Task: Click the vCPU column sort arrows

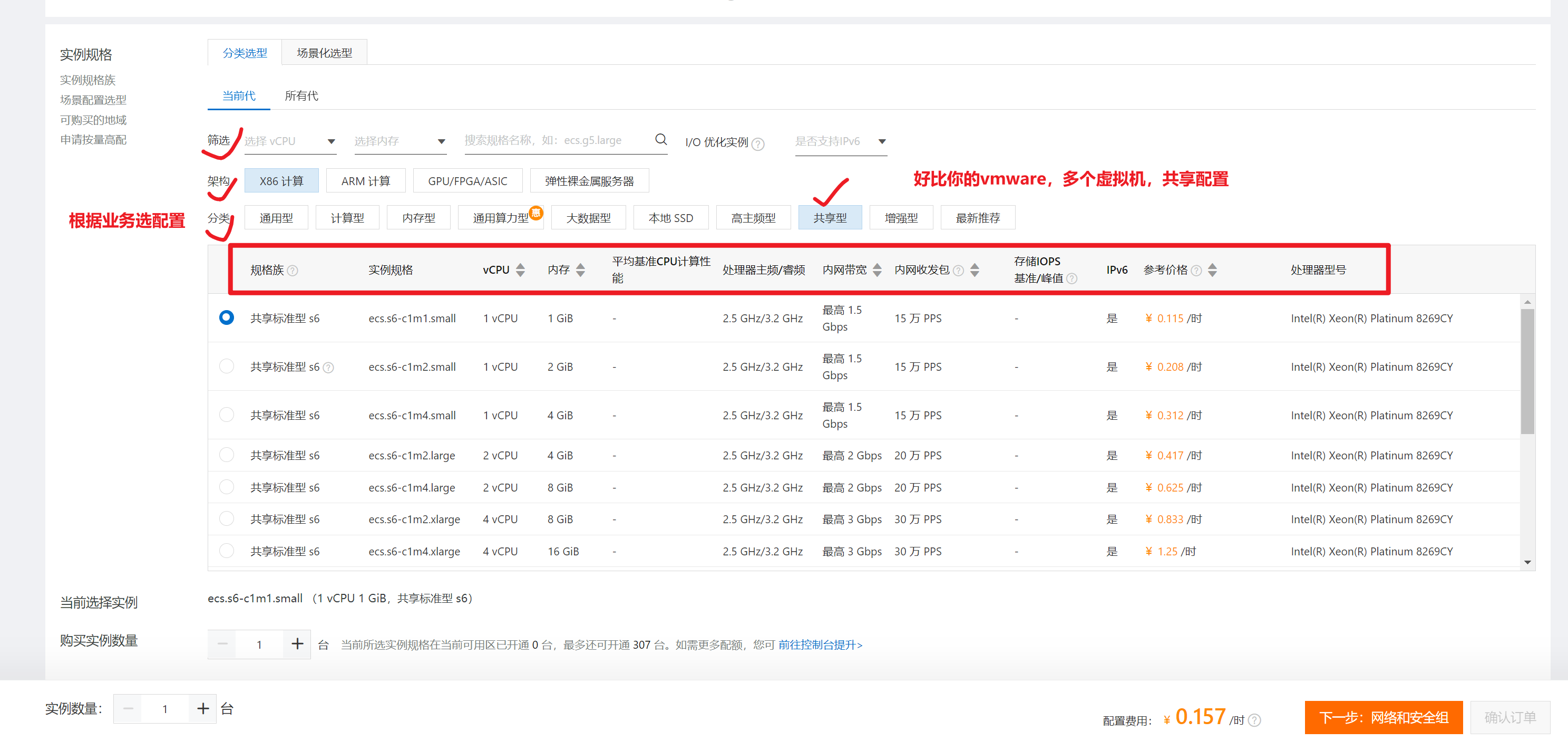Action: [x=520, y=270]
